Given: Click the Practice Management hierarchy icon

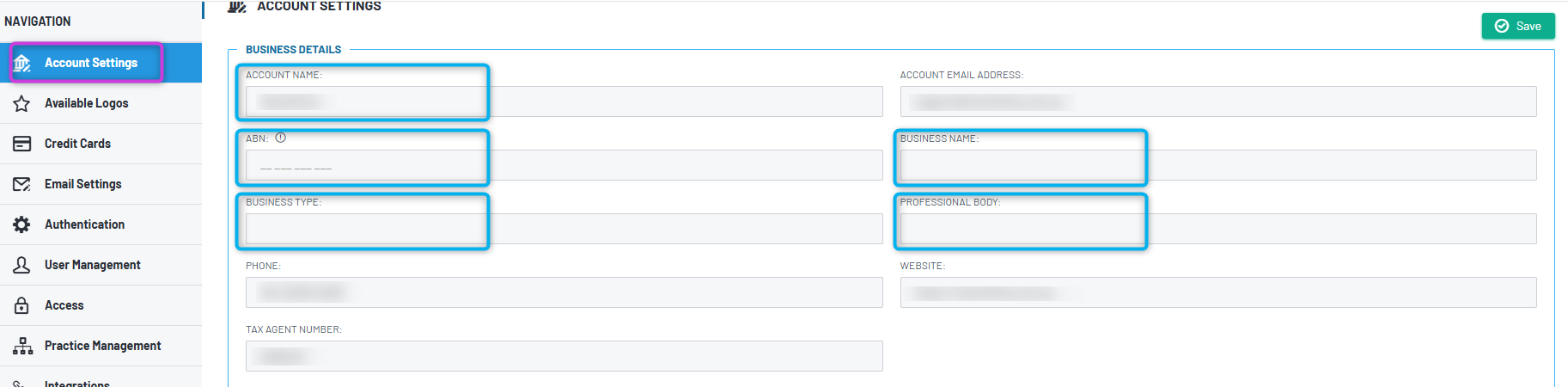Looking at the screenshot, I should coord(22,346).
